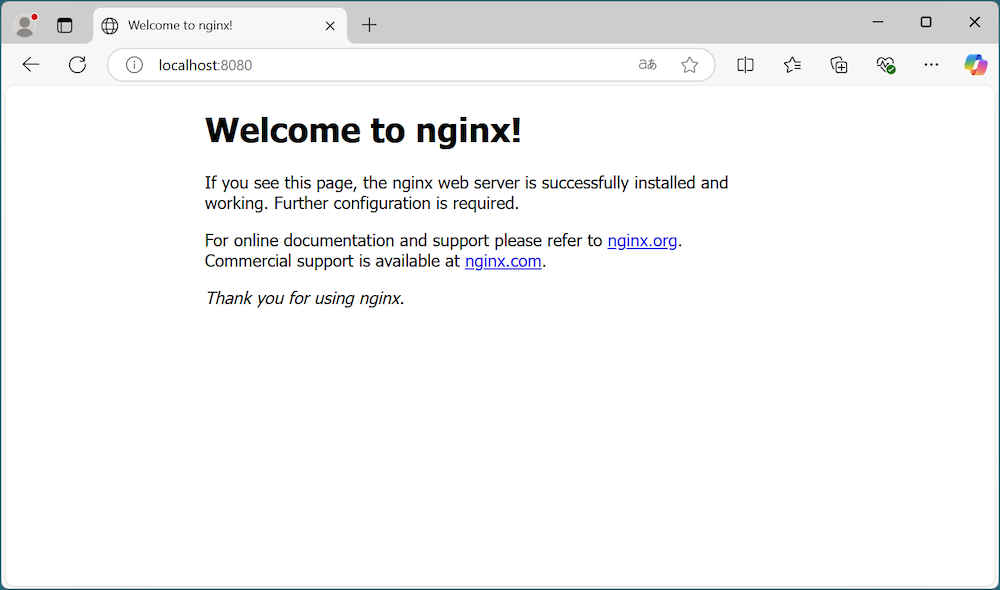View site information icon
The image size is (1000, 590).
point(134,64)
